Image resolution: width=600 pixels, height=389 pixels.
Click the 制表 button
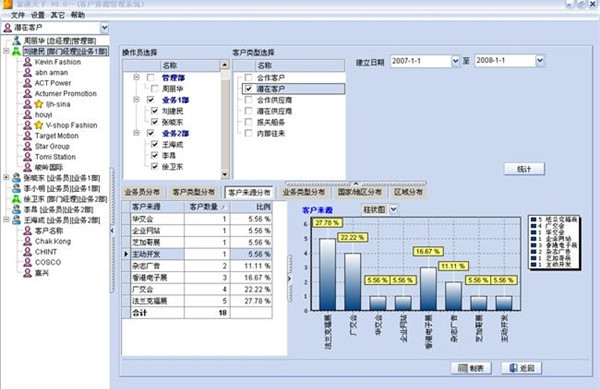pos(471,368)
